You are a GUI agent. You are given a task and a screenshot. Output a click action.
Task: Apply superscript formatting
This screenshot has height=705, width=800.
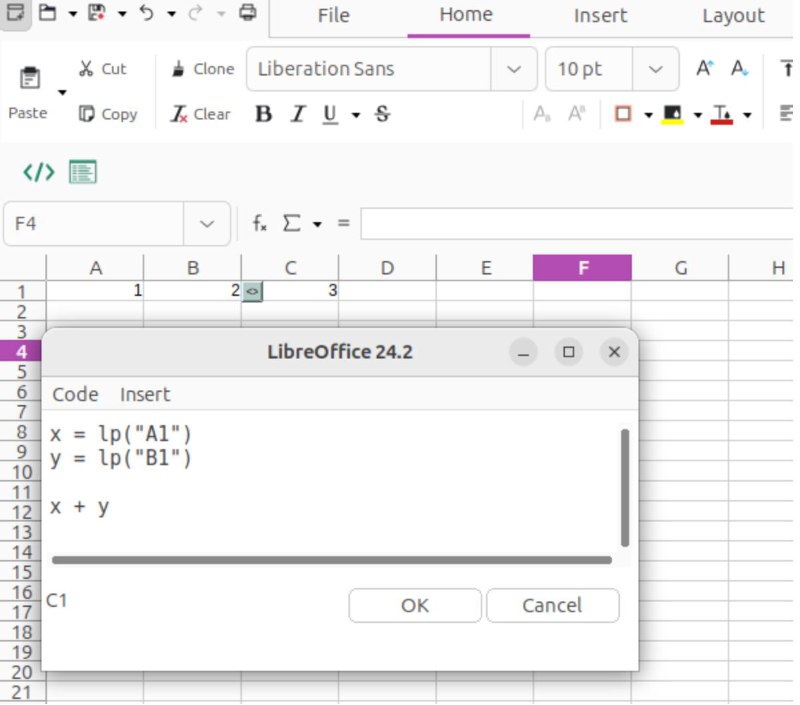click(x=577, y=114)
